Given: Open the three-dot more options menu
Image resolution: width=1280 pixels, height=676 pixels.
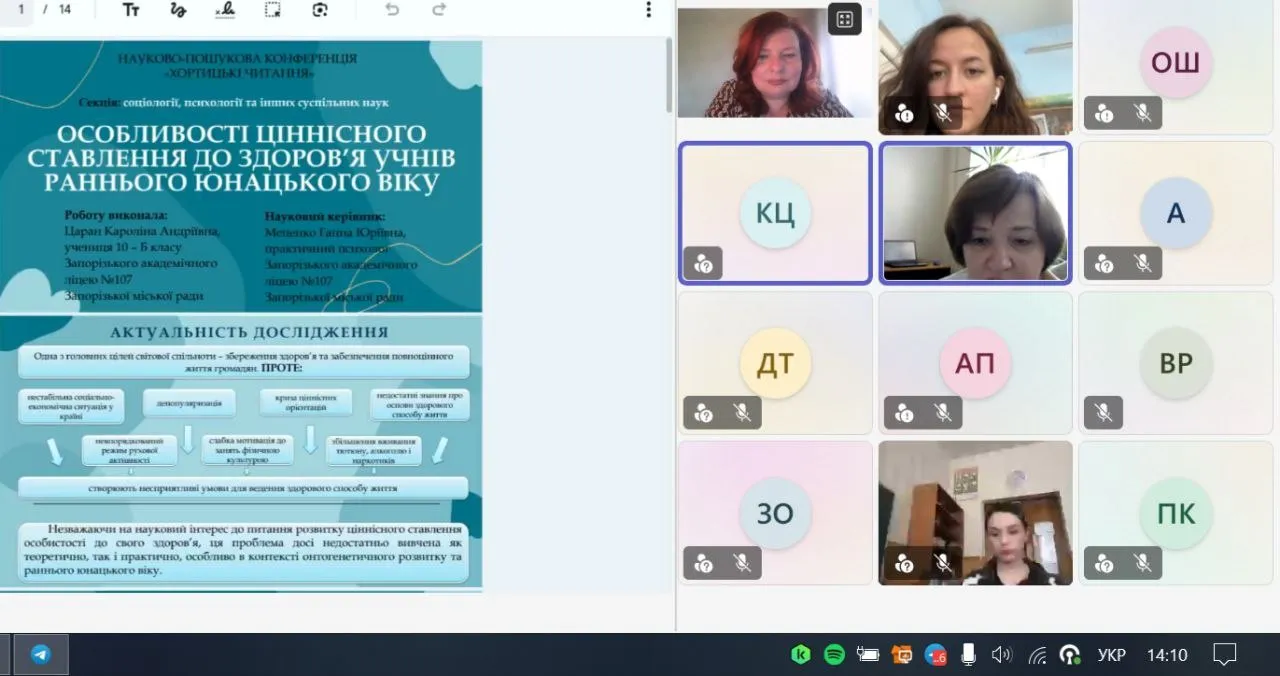Looking at the screenshot, I should pos(648,10).
